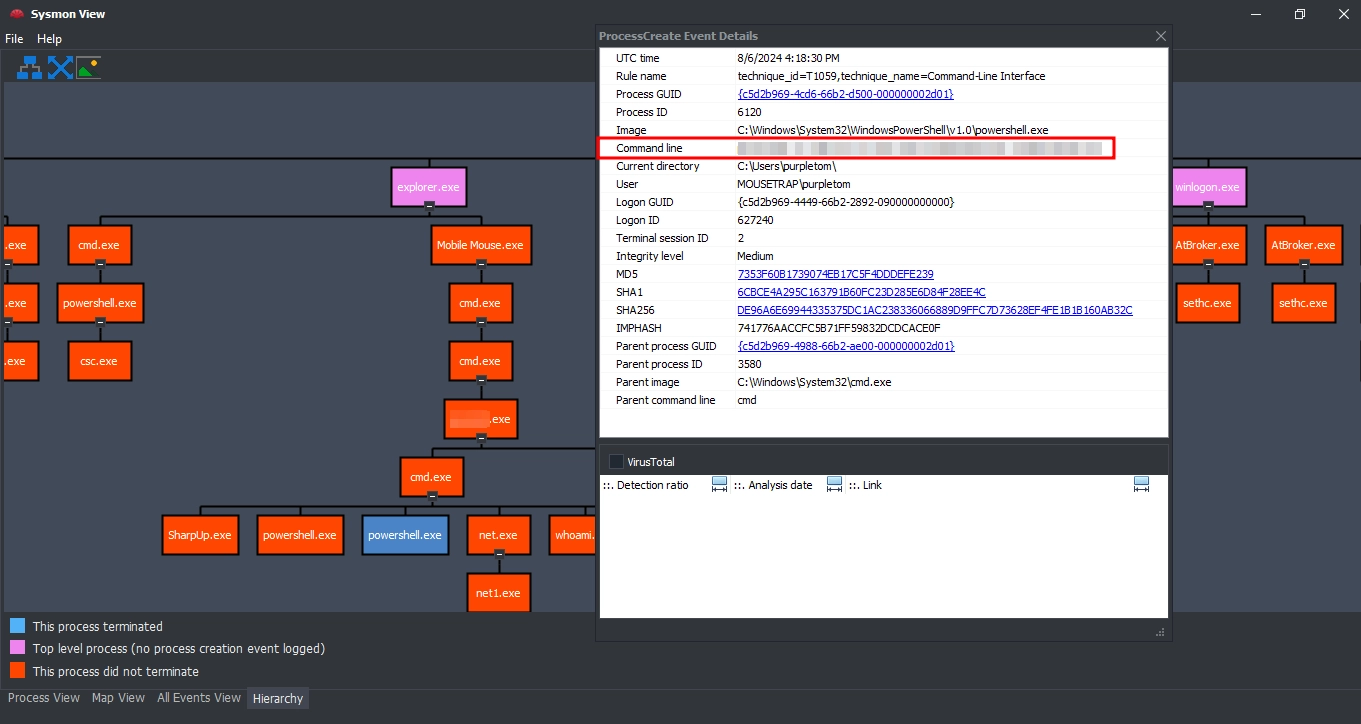This screenshot has height=724, width=1361.
Task: Collapse the winlogon.exe node
Action: click(1208, 205)
